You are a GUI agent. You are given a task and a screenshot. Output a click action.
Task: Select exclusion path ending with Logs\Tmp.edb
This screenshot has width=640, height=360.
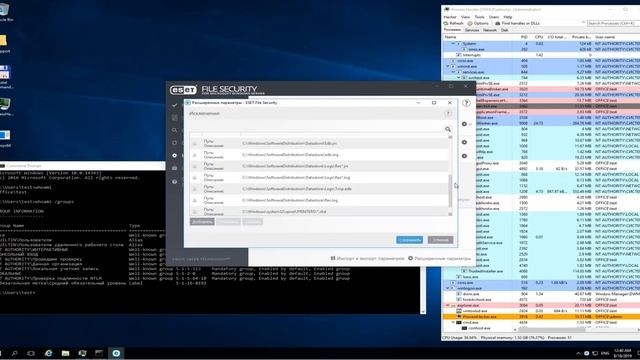pyautogui.click(x=318, y=189)
